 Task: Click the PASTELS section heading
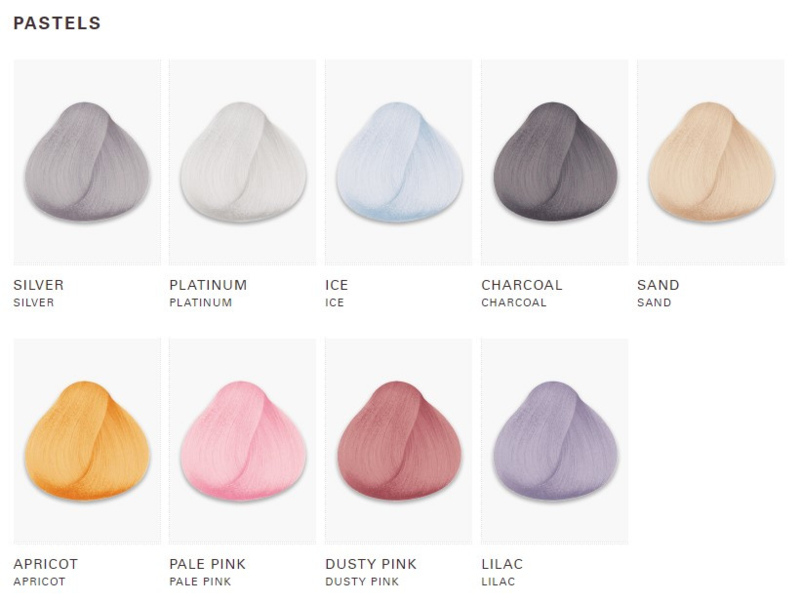[57, 23]
